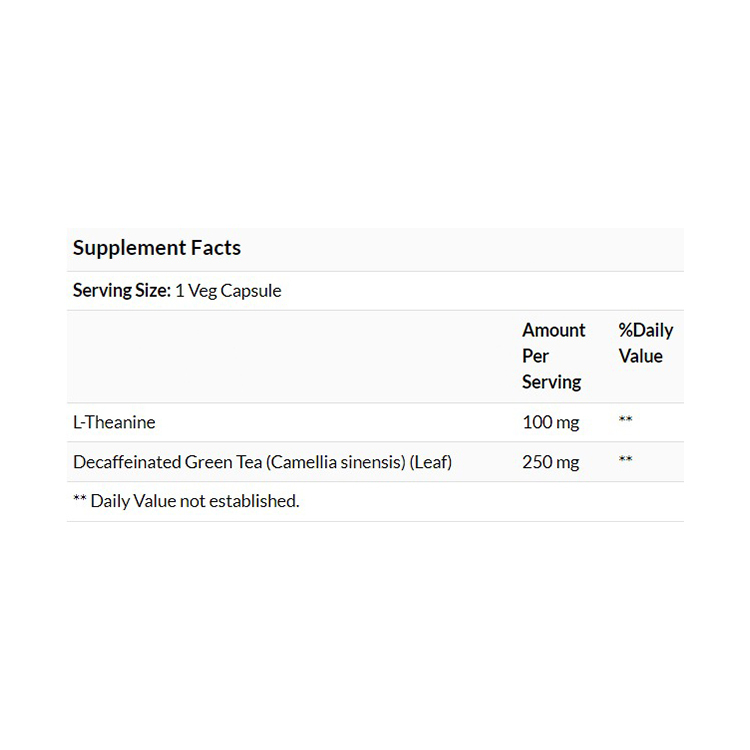Select the L-Theanine ingredient row label
This screenshot has width=750, height=750.
coord(114,422)
